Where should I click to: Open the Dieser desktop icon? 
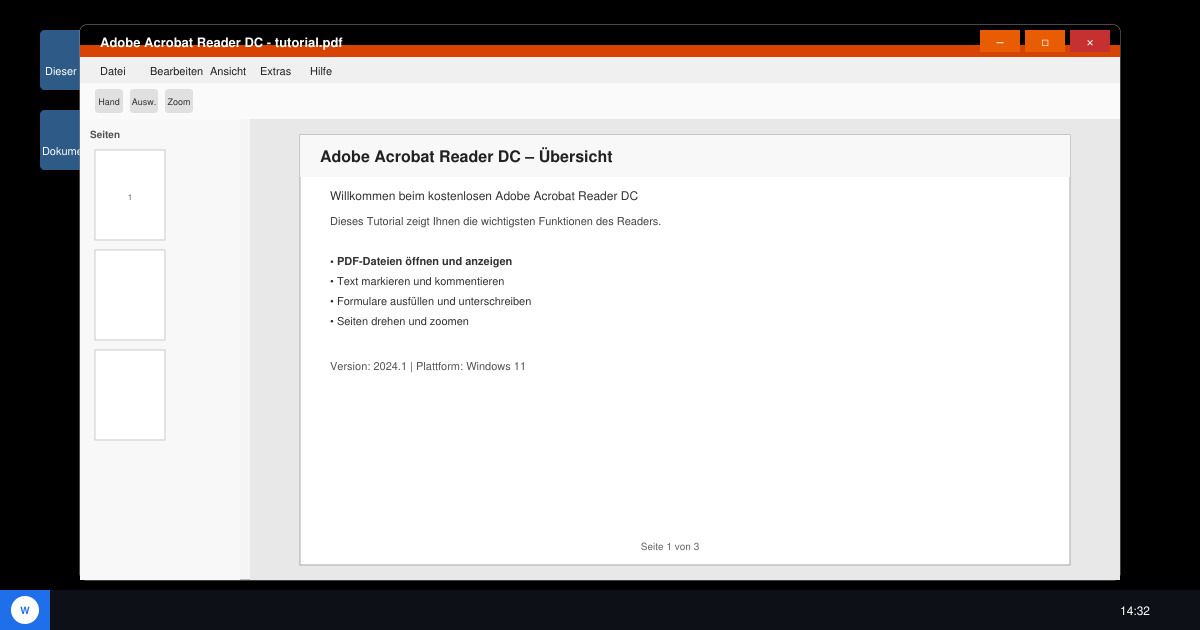pyautogui.click(x=60, y=60)
